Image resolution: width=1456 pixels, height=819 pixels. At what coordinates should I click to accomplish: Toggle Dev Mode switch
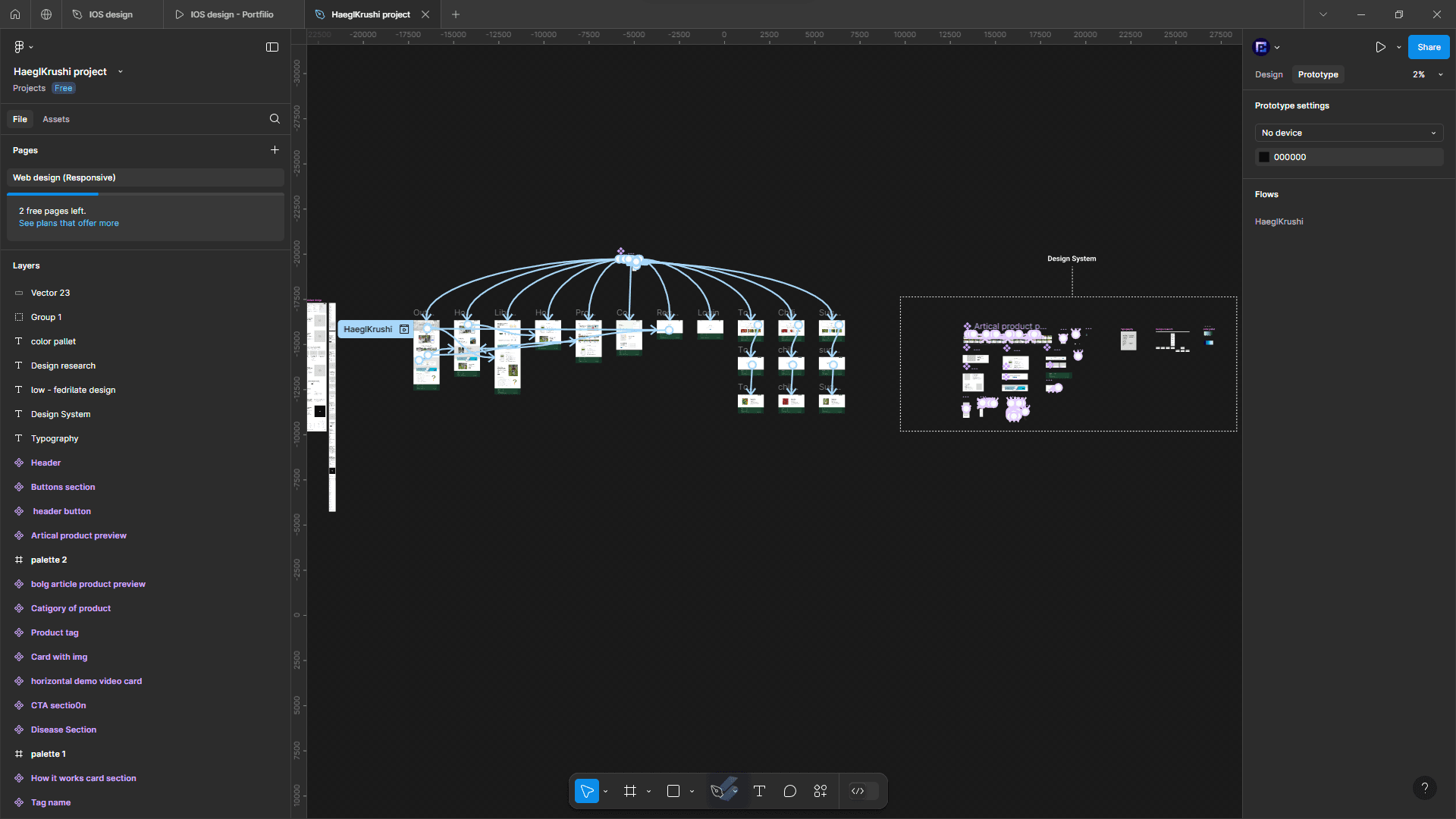point(864,791)
